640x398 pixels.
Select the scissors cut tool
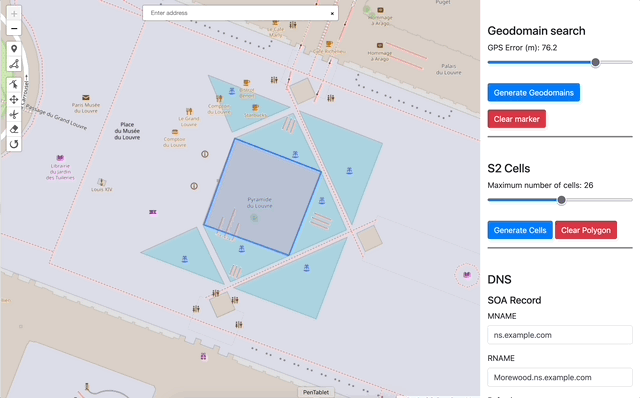14,115
